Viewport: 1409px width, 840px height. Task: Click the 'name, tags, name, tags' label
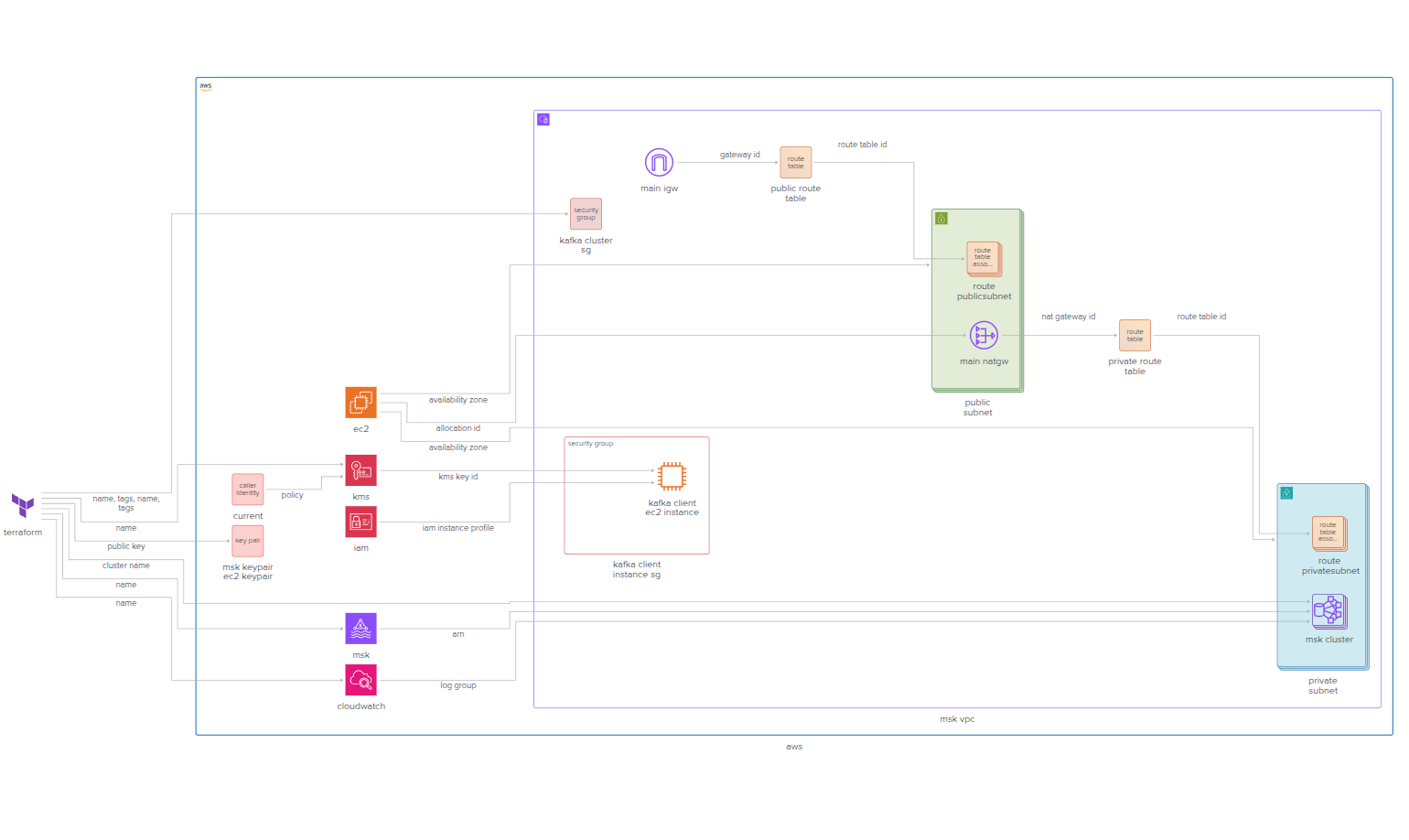point(126,503)
